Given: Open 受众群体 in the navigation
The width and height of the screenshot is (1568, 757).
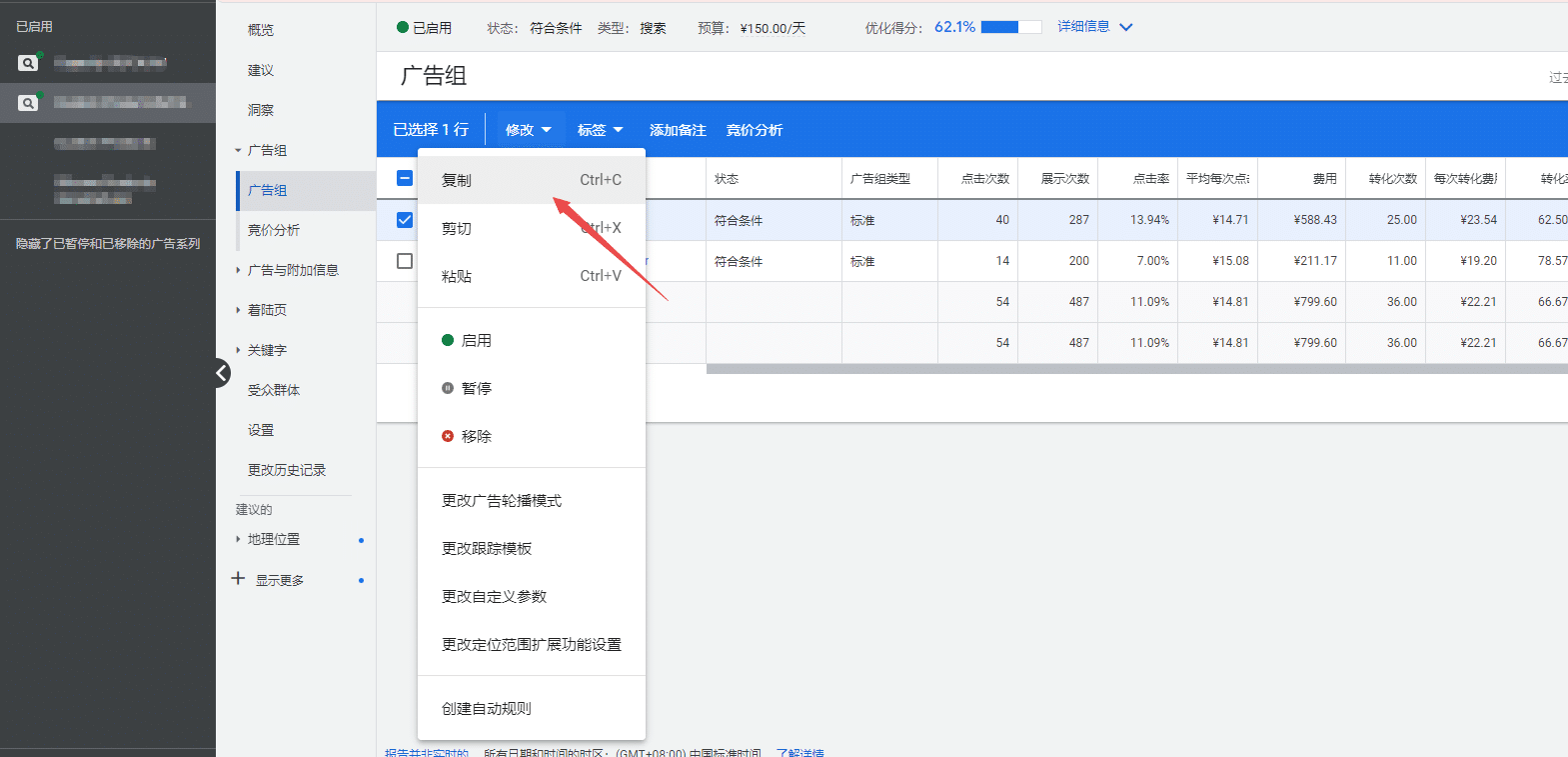Looking at the screenshot, I should [274, 390].
